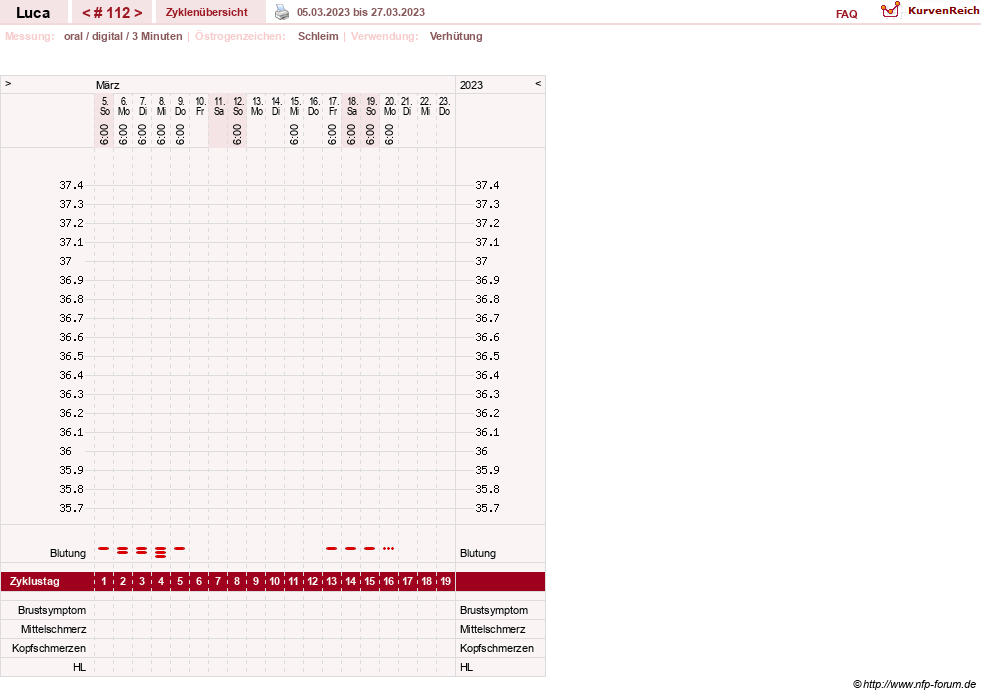Select the 11. Sa date column header
Viewport: 981px width, 696px height.
click(x=218, y=106)
